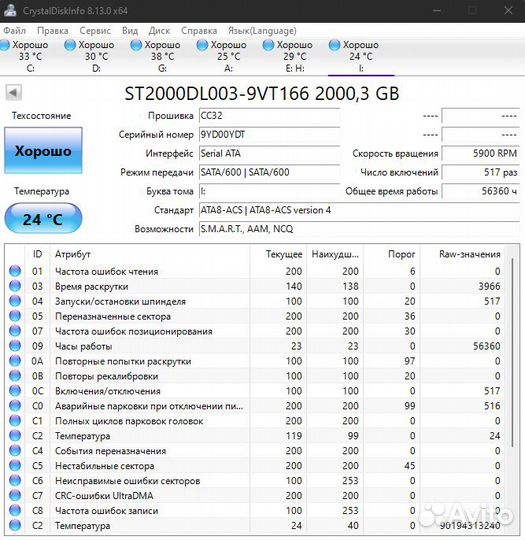
Task: Select disk I: tab at 24 °C
Action: tap(361, 56)
